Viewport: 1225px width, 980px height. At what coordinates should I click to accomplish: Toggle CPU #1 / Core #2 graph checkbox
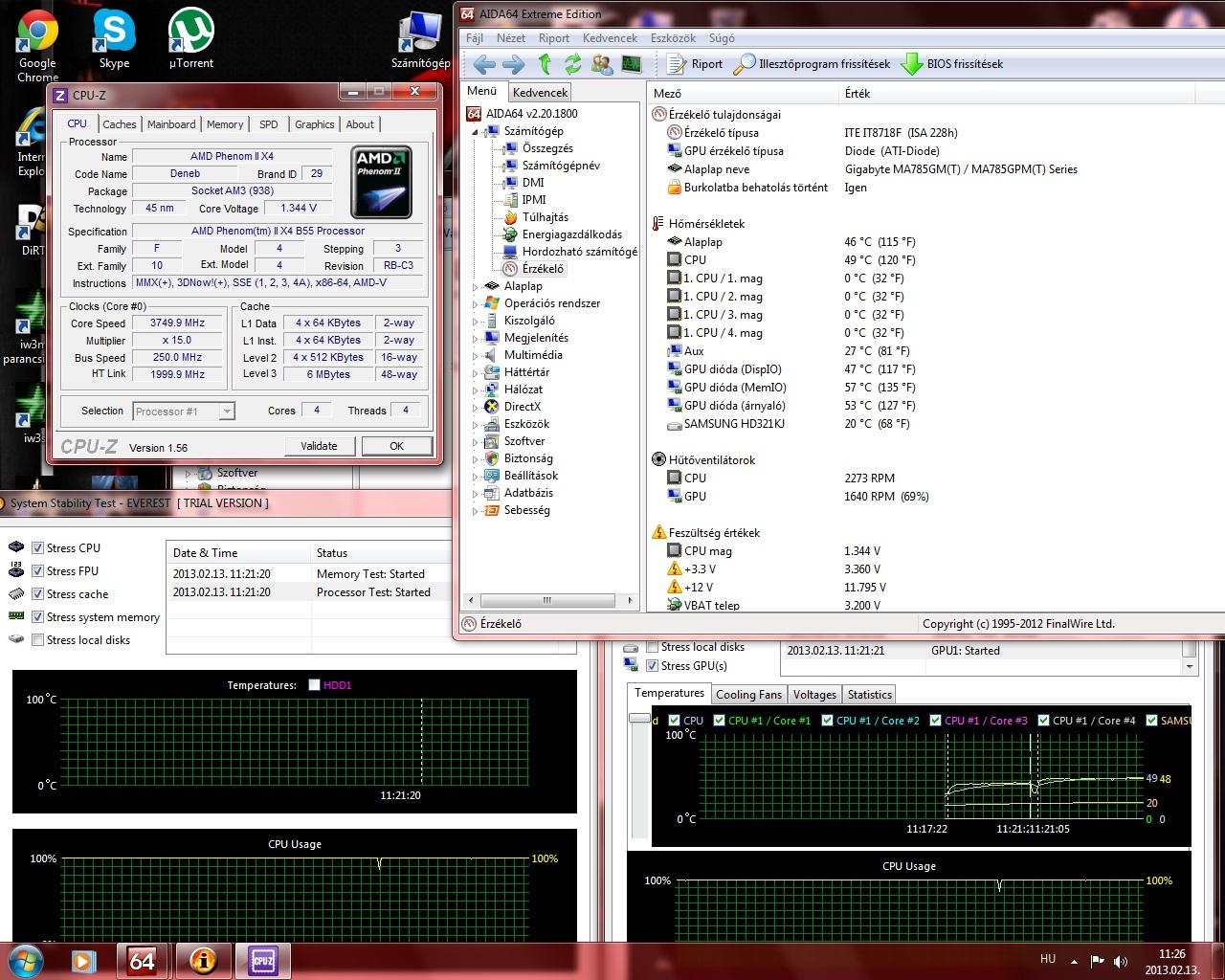(827, 721)
